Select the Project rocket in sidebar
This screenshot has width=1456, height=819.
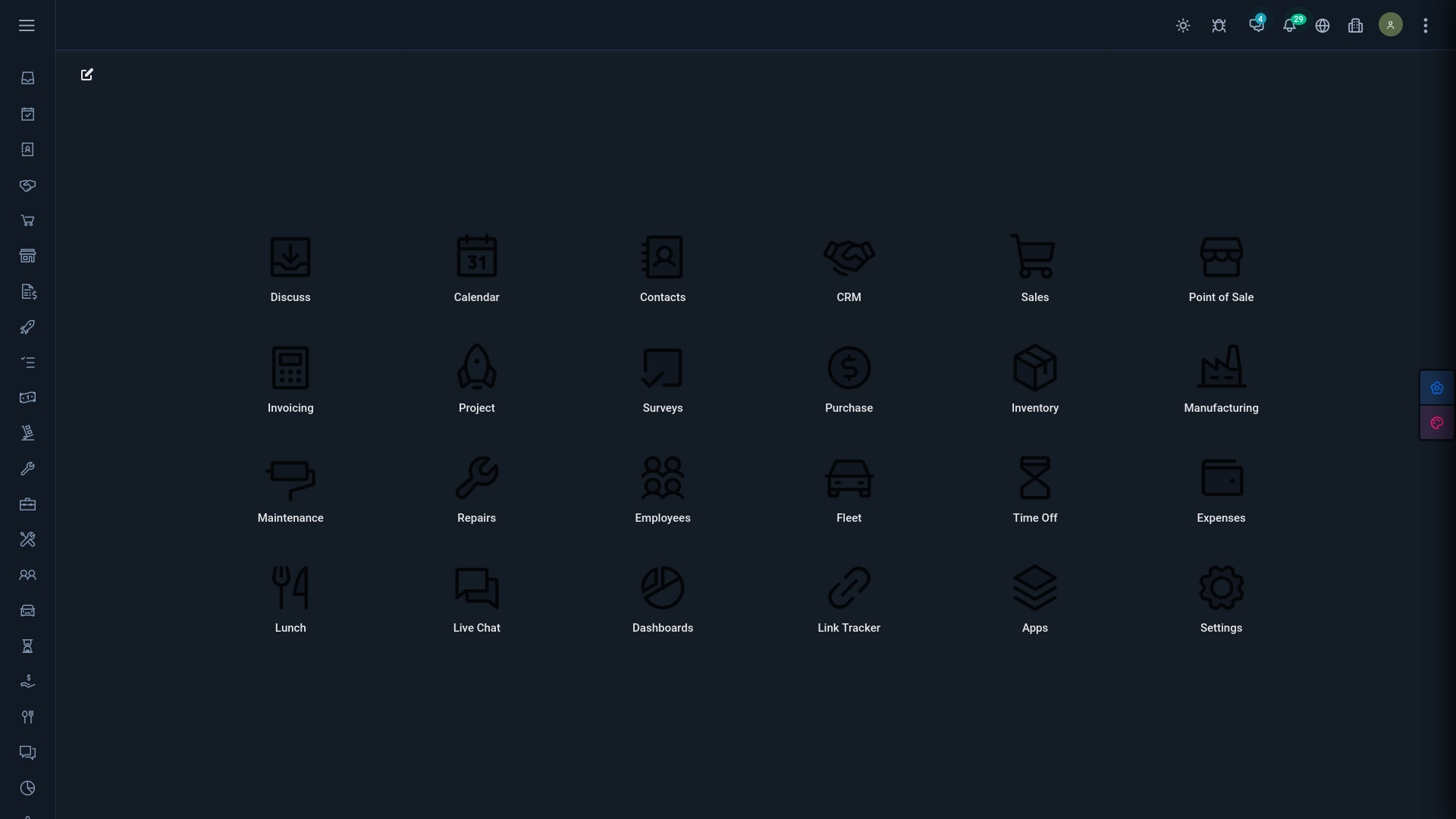point(27,327)
